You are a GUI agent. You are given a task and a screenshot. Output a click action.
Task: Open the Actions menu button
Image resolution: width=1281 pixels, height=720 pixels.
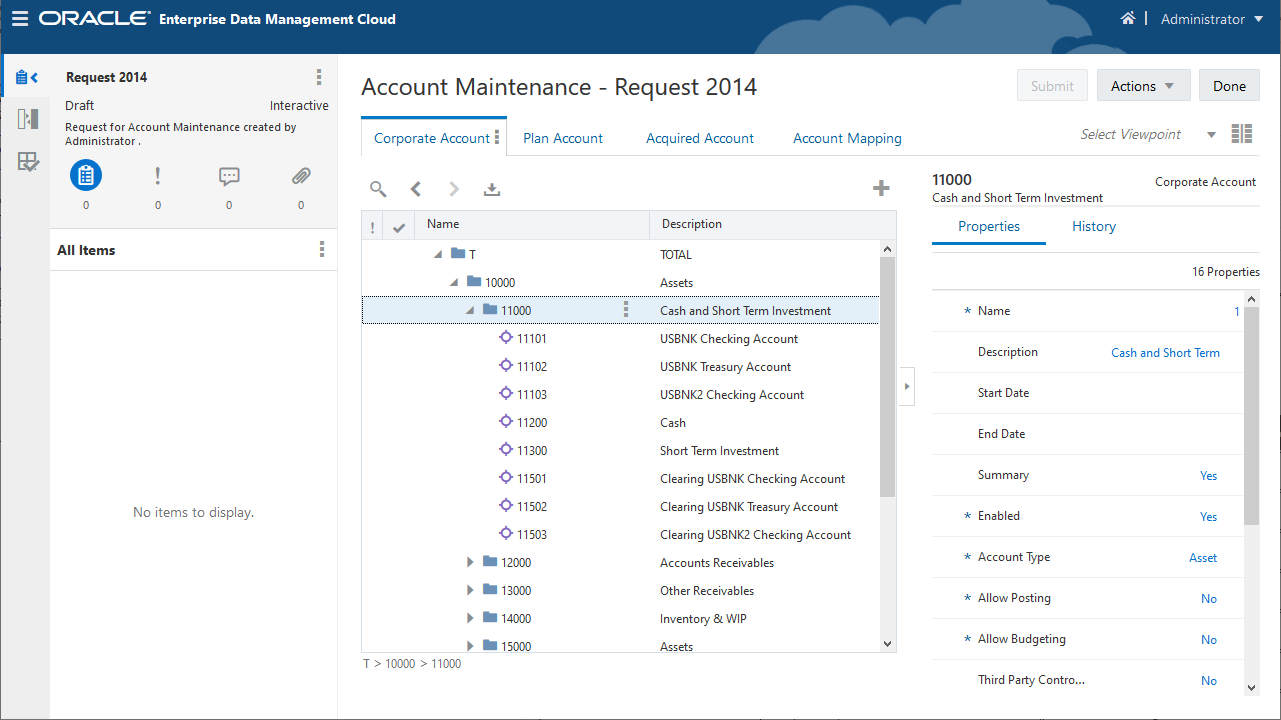(x=1143, y=86)
